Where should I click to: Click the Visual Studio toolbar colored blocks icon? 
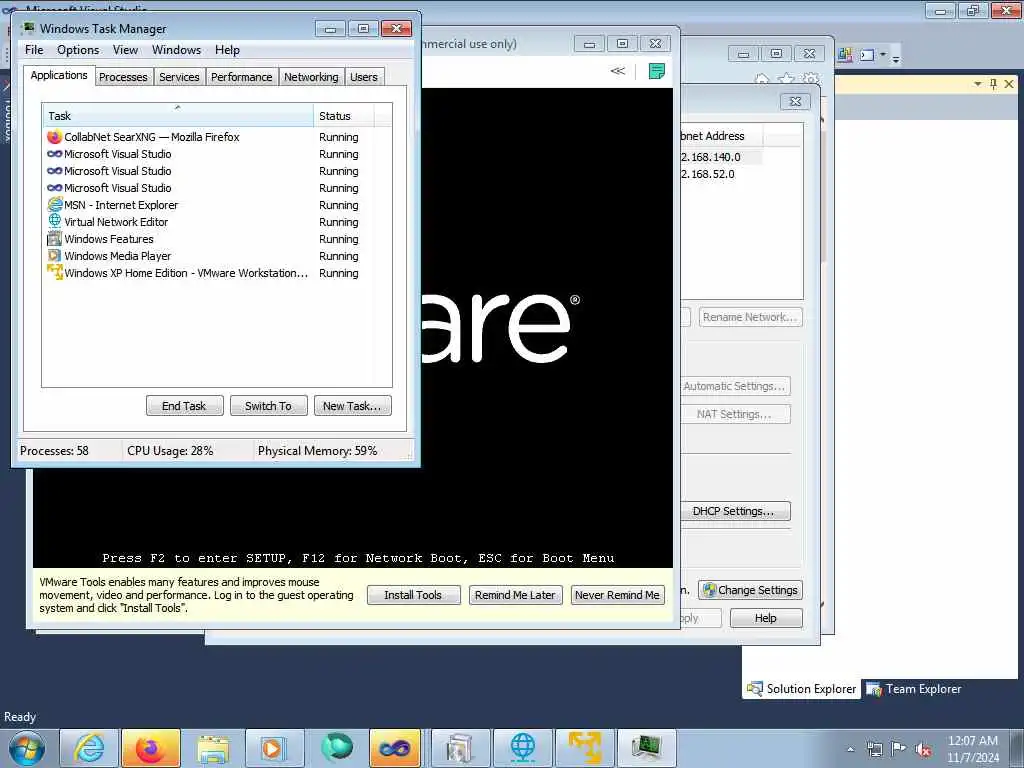[x=845, y=55]
